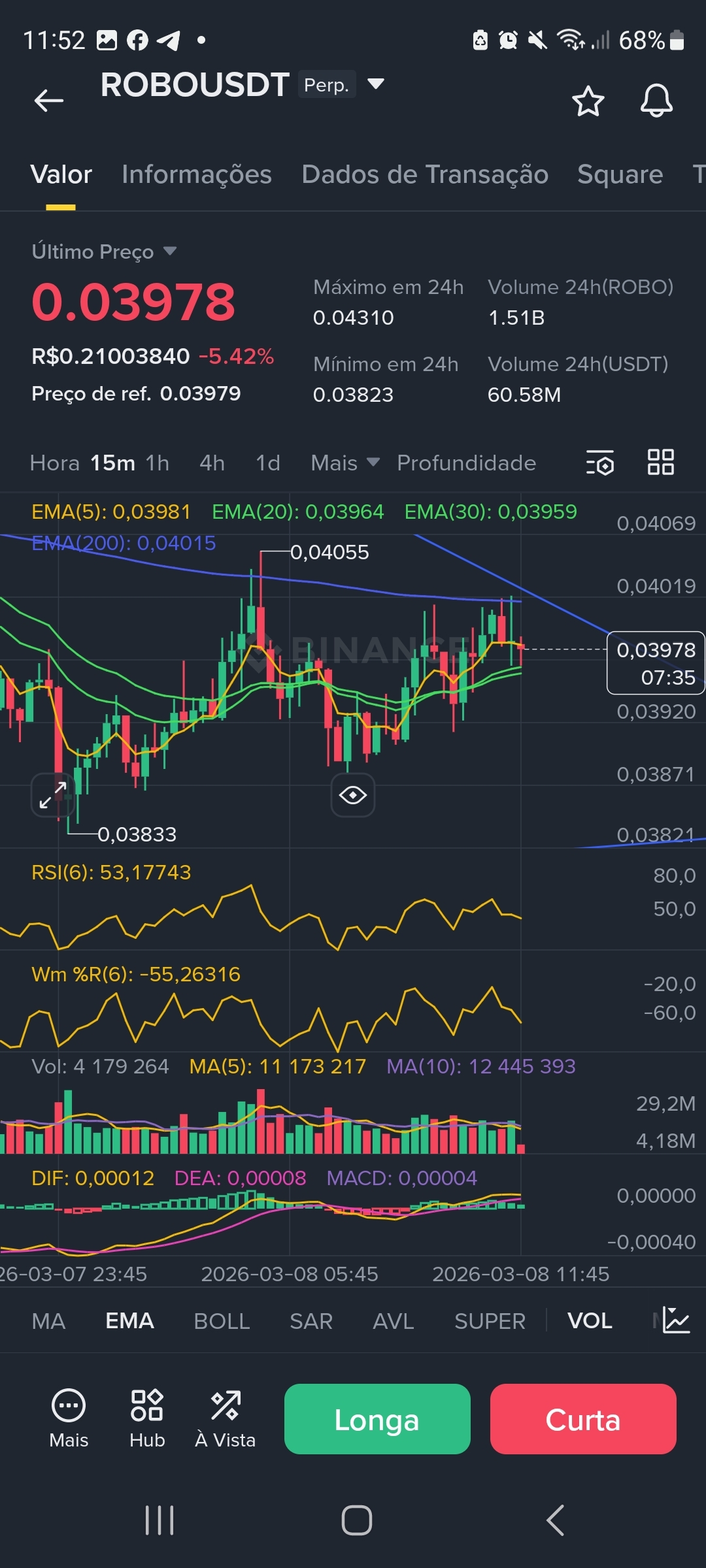This screenshot has width=706, height=1568.
Task: Tap Wi-Fi icon in status bar
Action: [x=571, y=40]
